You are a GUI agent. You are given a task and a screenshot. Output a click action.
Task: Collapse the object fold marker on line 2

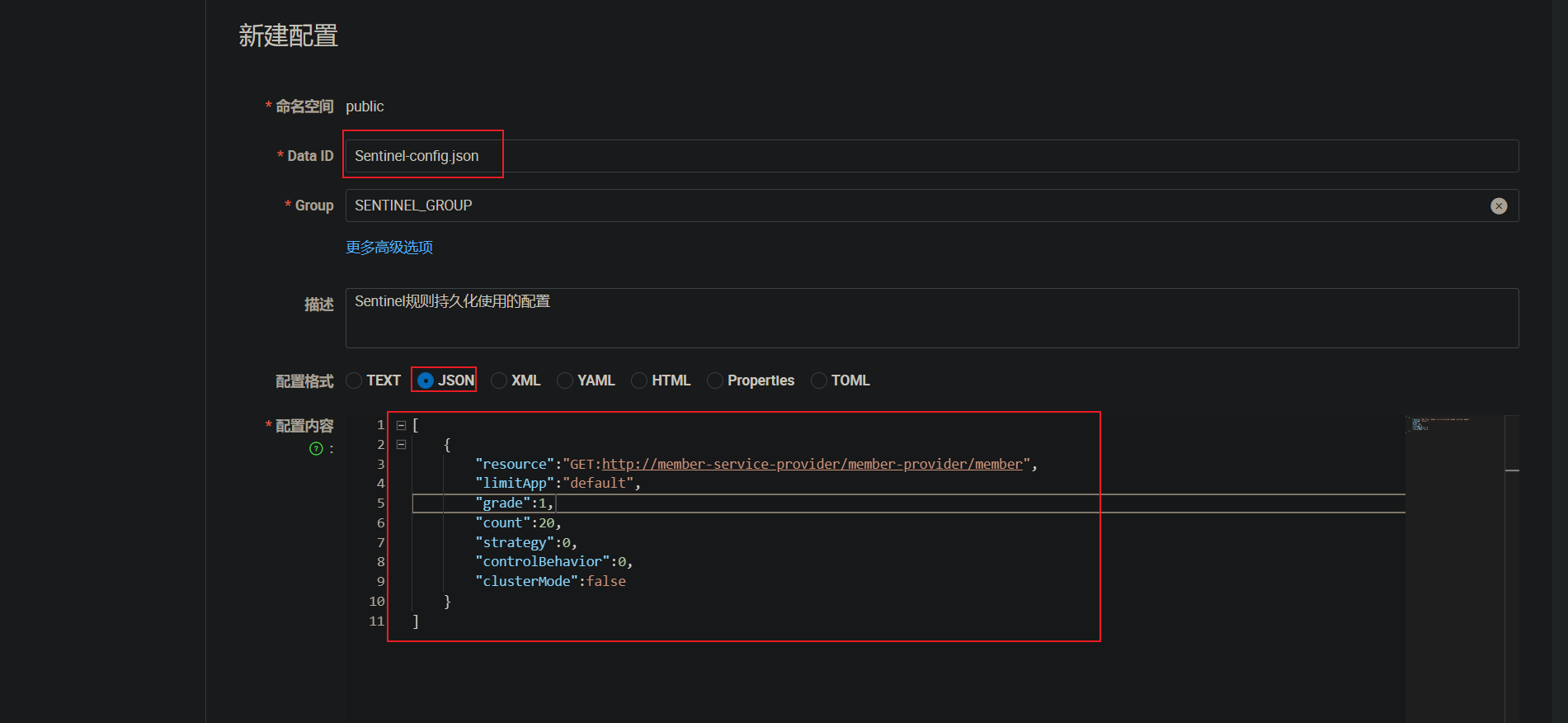point(401,445)
